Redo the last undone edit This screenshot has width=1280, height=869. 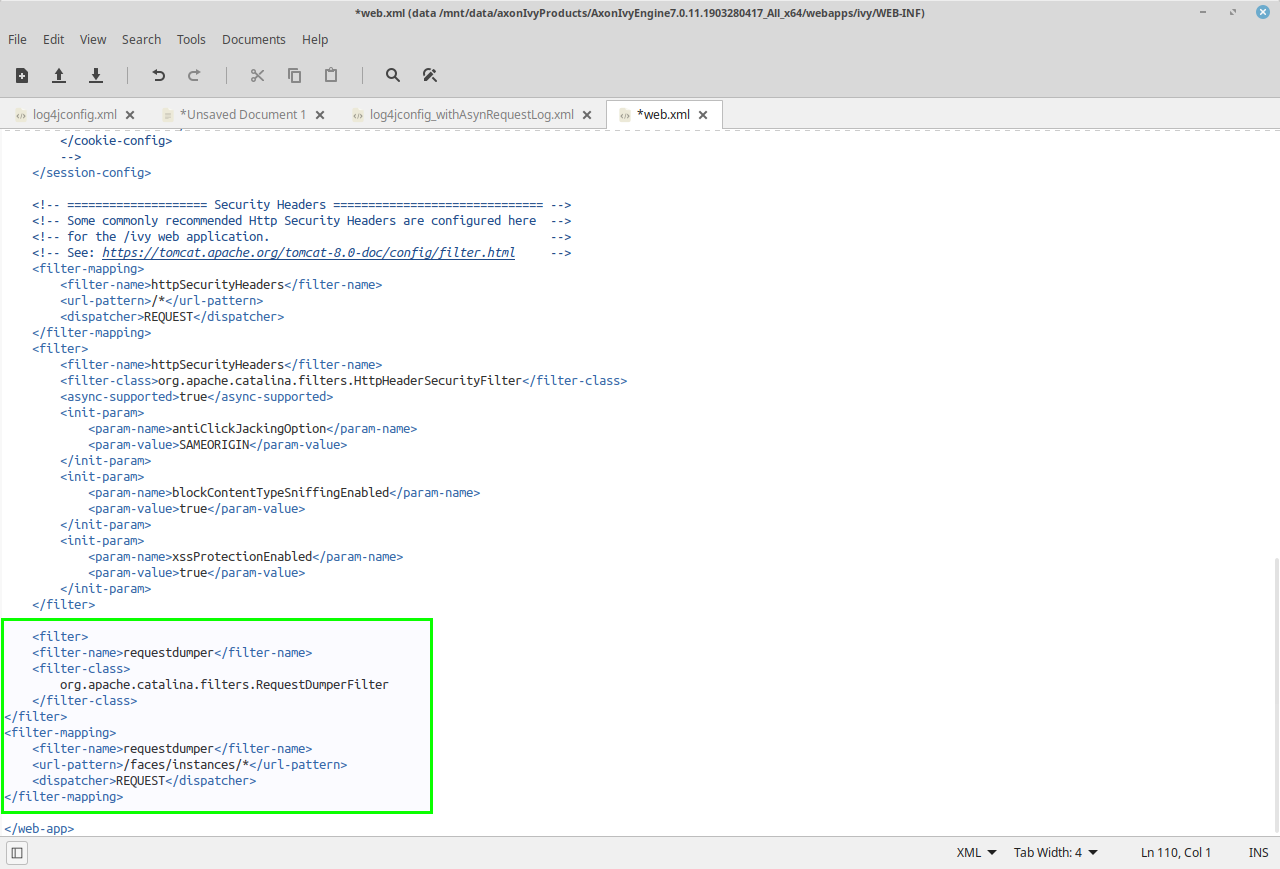click(x=194, y=75)
